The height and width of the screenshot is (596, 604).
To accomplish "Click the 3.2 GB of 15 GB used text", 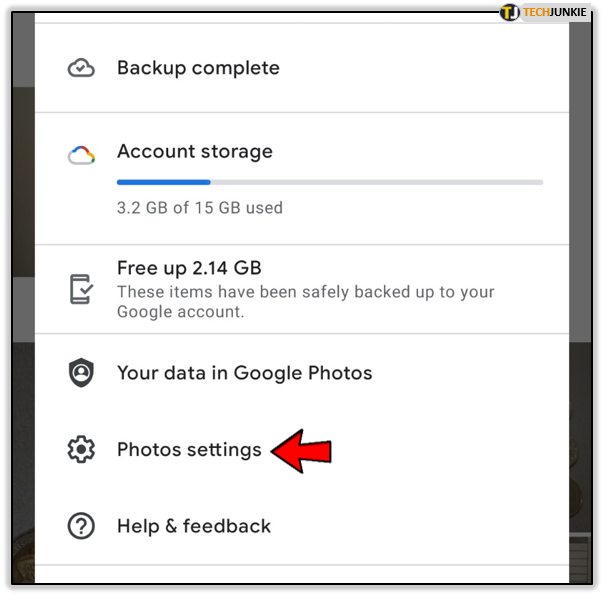I will coord(200,208).
